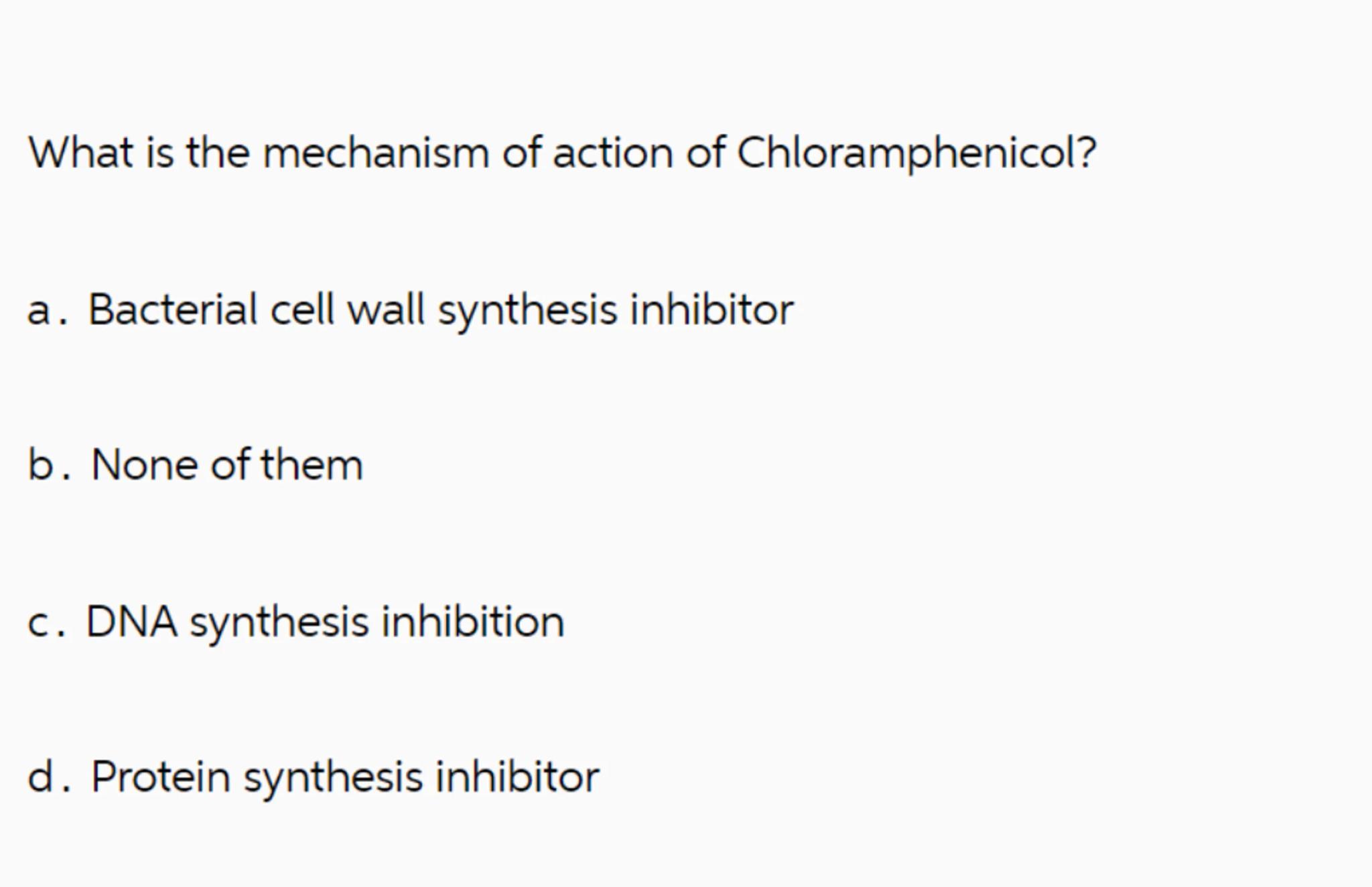Click the word 'Bacterial' in option a

coord(172,310)
